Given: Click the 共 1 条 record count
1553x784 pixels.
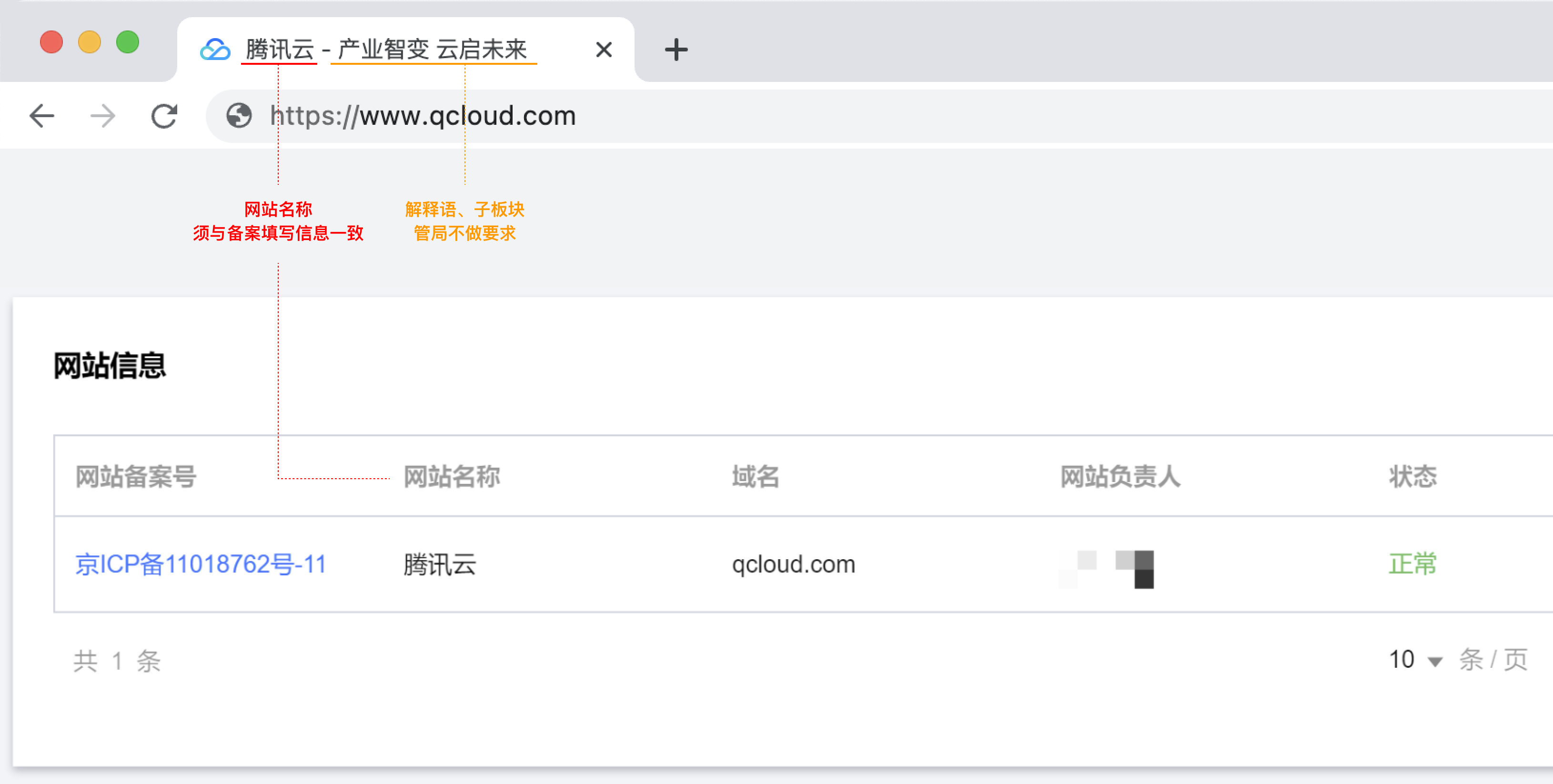Looking at the screenshot, I should pos(117,661).
